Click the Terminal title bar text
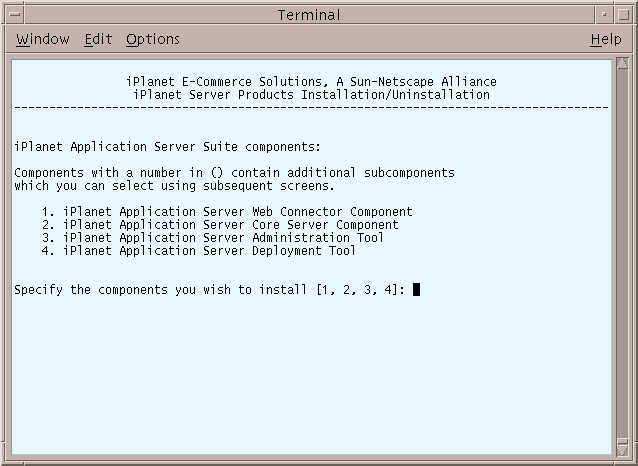The image size is (638, 466). tap(309, 15)
